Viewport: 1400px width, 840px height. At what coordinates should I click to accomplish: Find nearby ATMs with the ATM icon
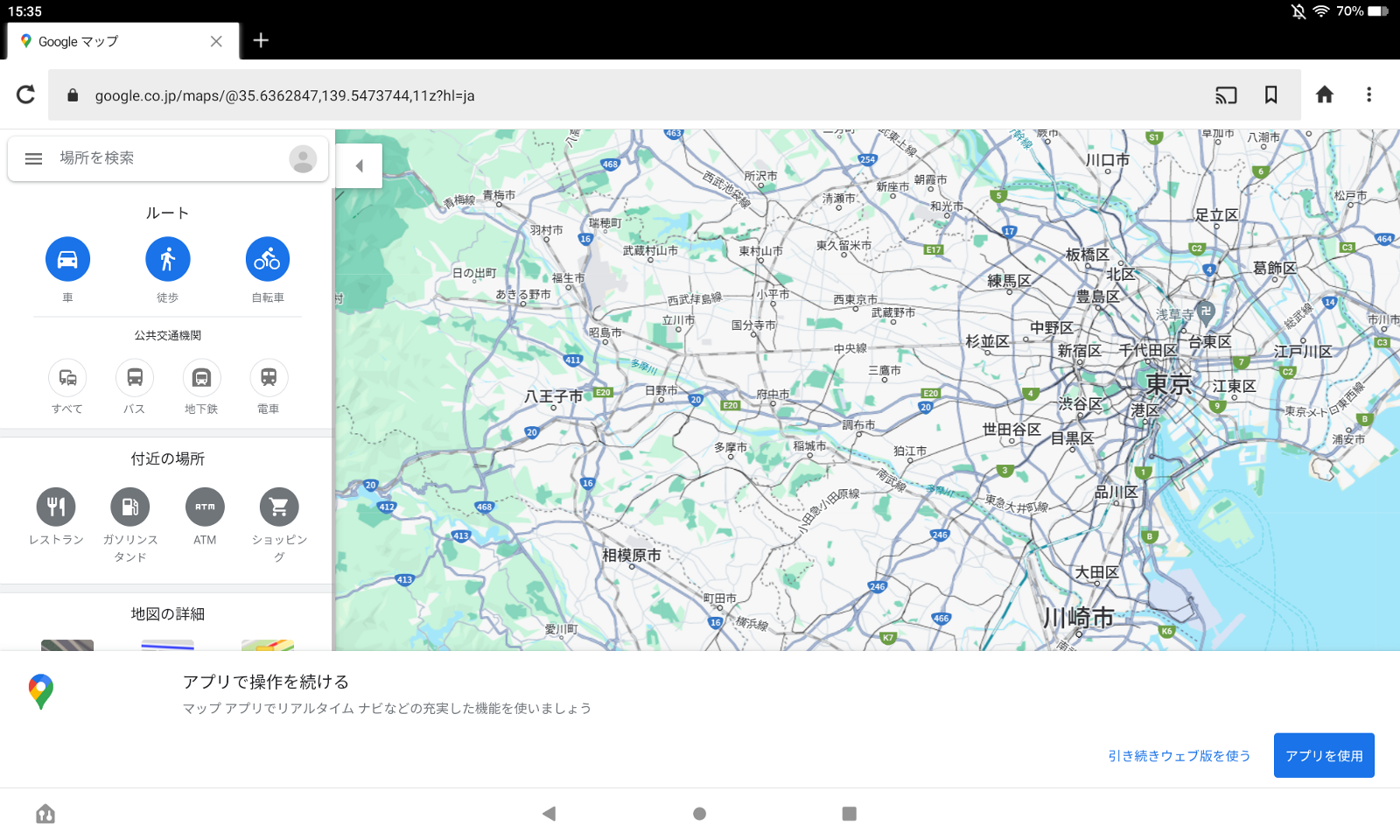(204, 507)
